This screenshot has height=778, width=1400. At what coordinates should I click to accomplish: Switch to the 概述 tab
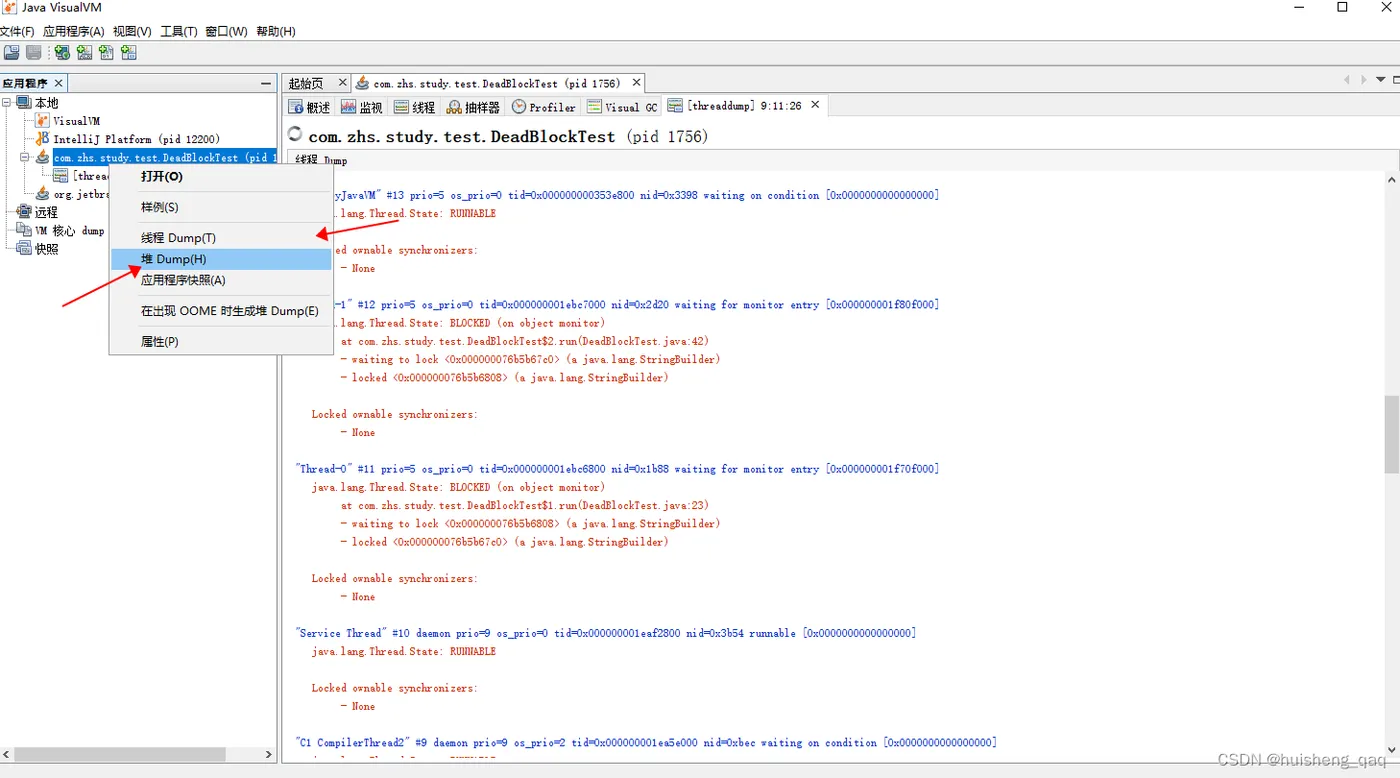(x=310, y=107)
